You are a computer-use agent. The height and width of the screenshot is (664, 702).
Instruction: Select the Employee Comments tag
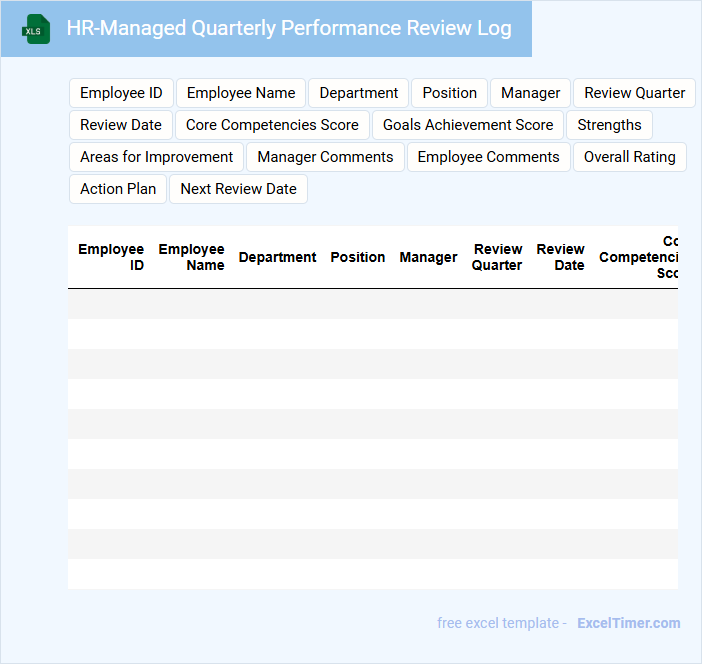pos(488,157)
